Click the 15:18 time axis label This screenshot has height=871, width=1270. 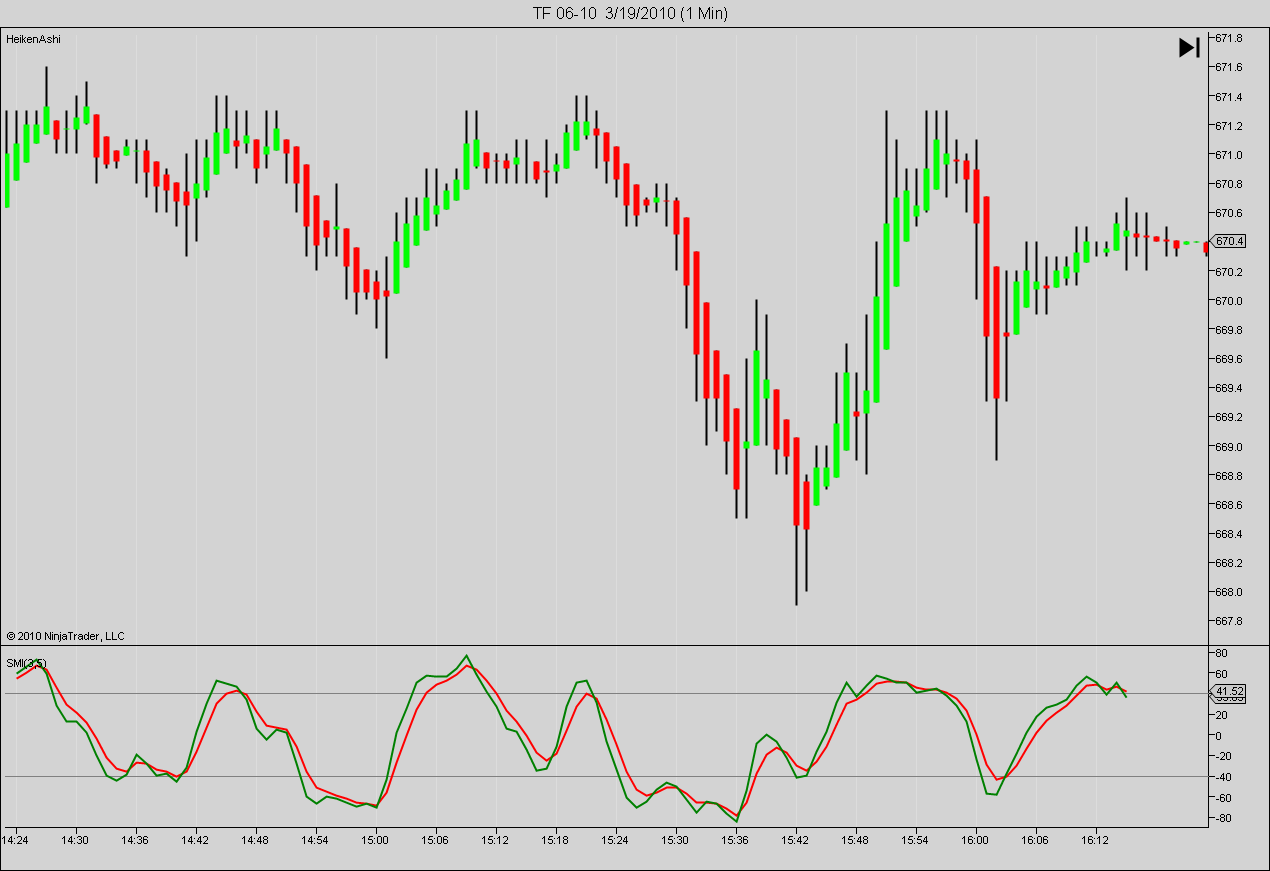click(556, 840)
